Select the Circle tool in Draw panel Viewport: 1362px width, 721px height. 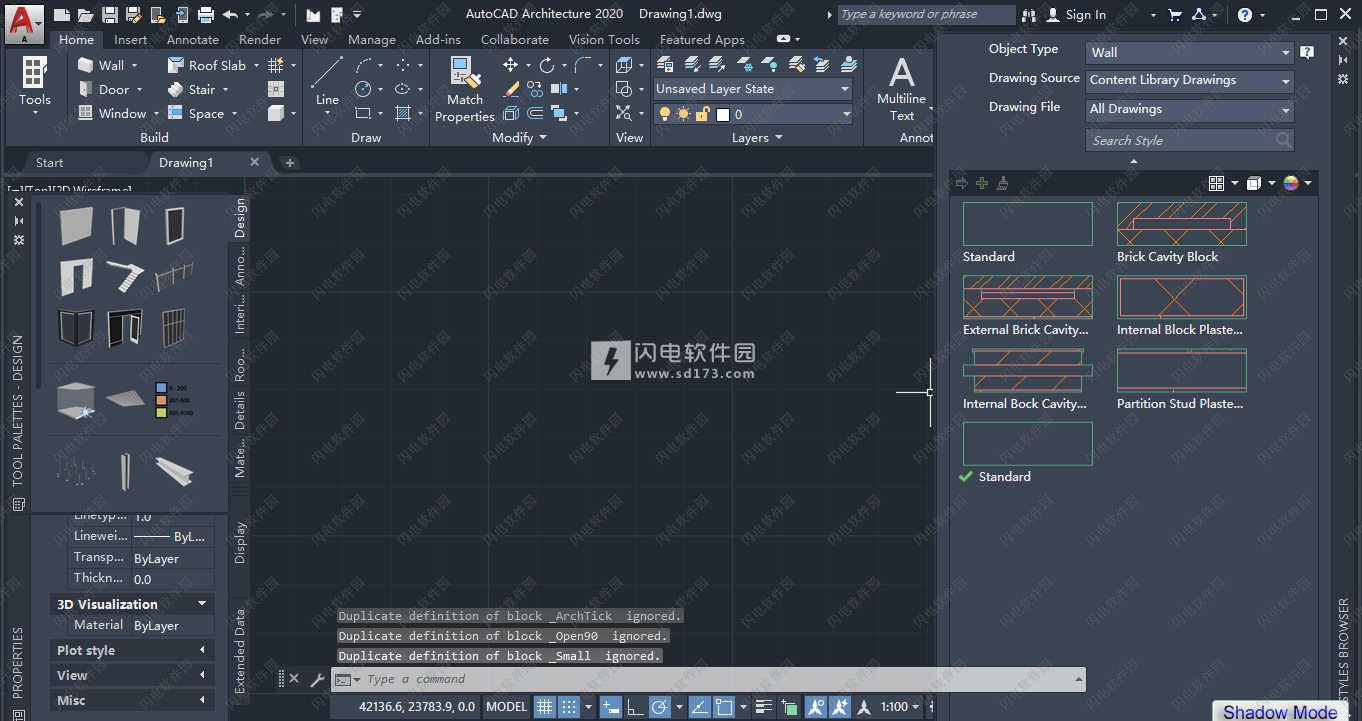point(363,89)
